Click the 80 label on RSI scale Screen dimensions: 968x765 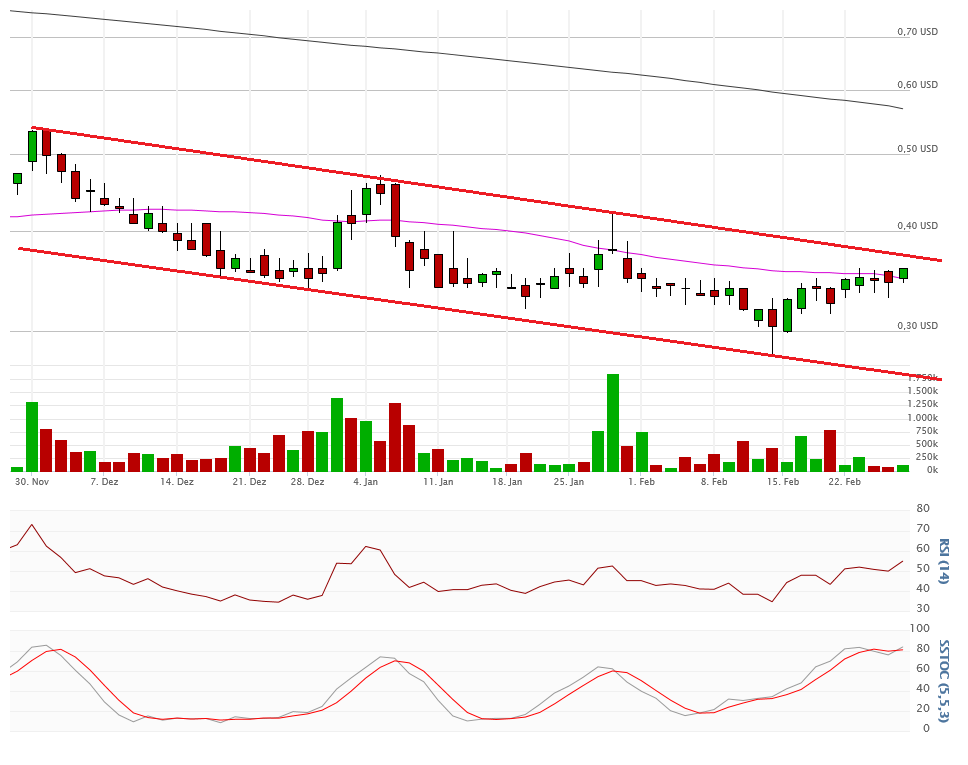coord(923,509)
